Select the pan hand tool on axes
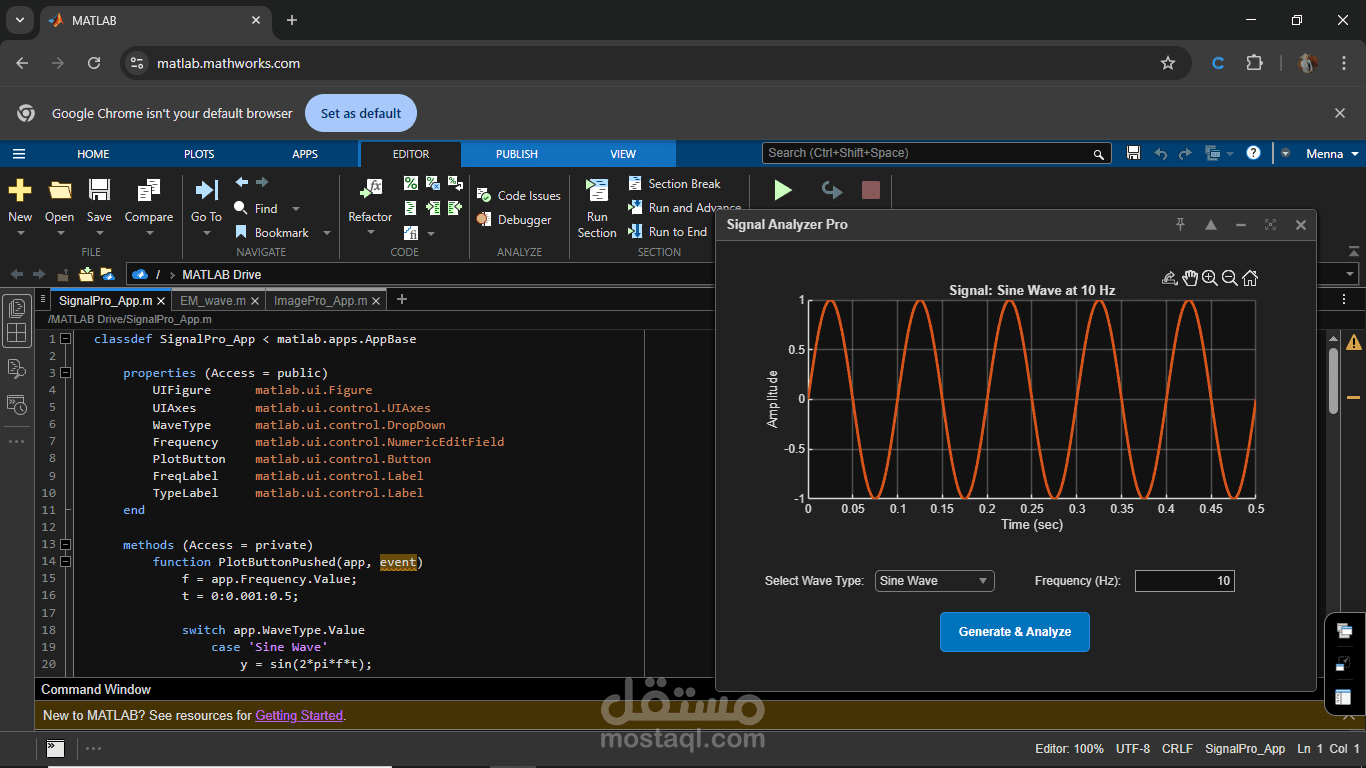The image size is (1366, 768). point(1190,278)
